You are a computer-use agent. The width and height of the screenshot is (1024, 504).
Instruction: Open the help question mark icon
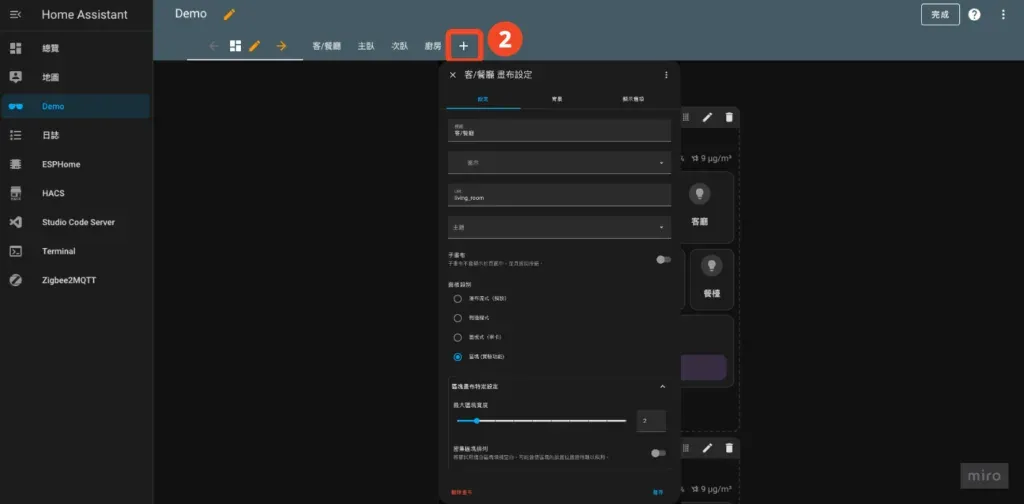(x=974, y=15)
